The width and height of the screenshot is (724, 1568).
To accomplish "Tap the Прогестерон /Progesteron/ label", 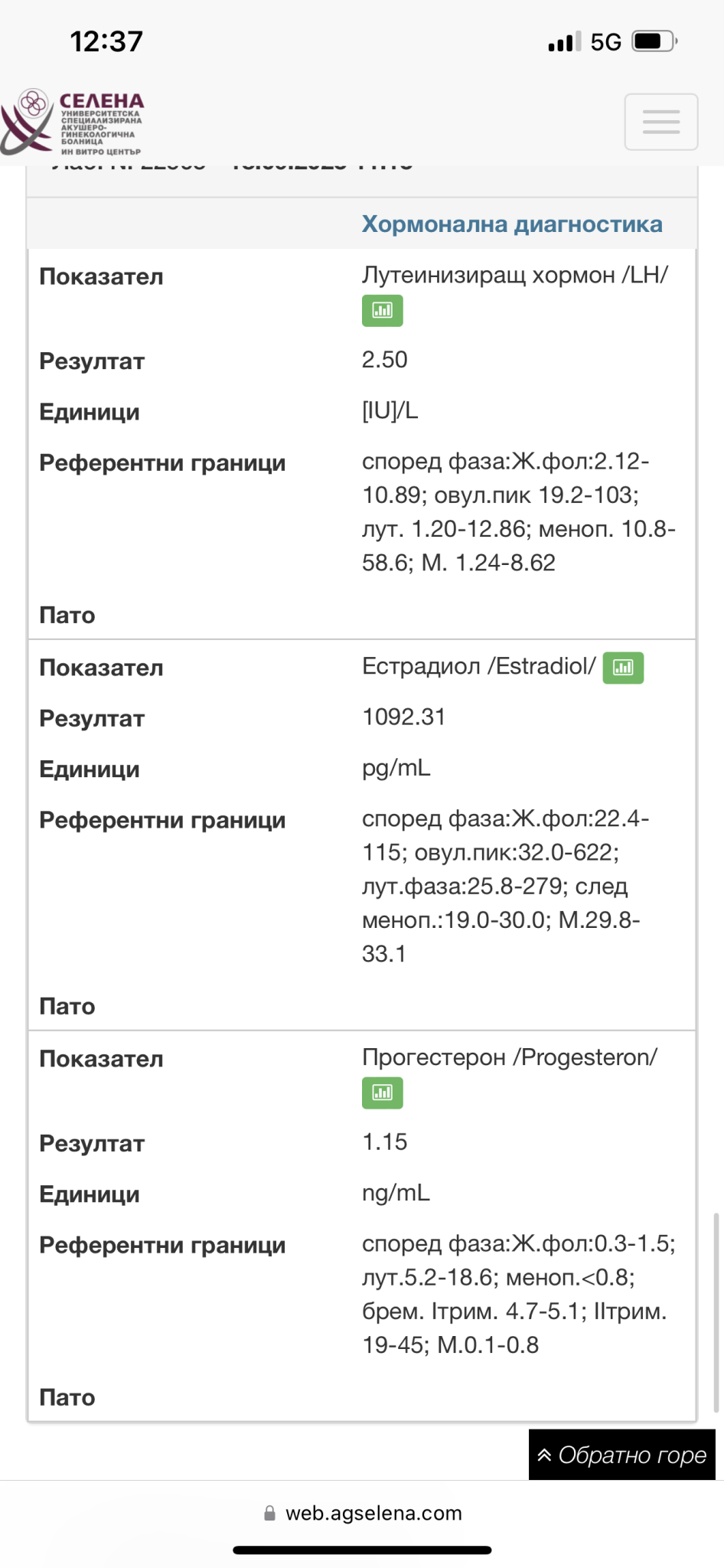I will click(509, 1057).
